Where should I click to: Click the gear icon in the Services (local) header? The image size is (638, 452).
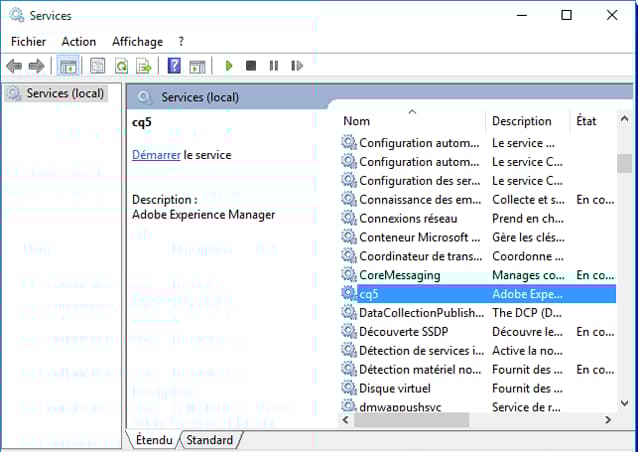pos(144,97)
